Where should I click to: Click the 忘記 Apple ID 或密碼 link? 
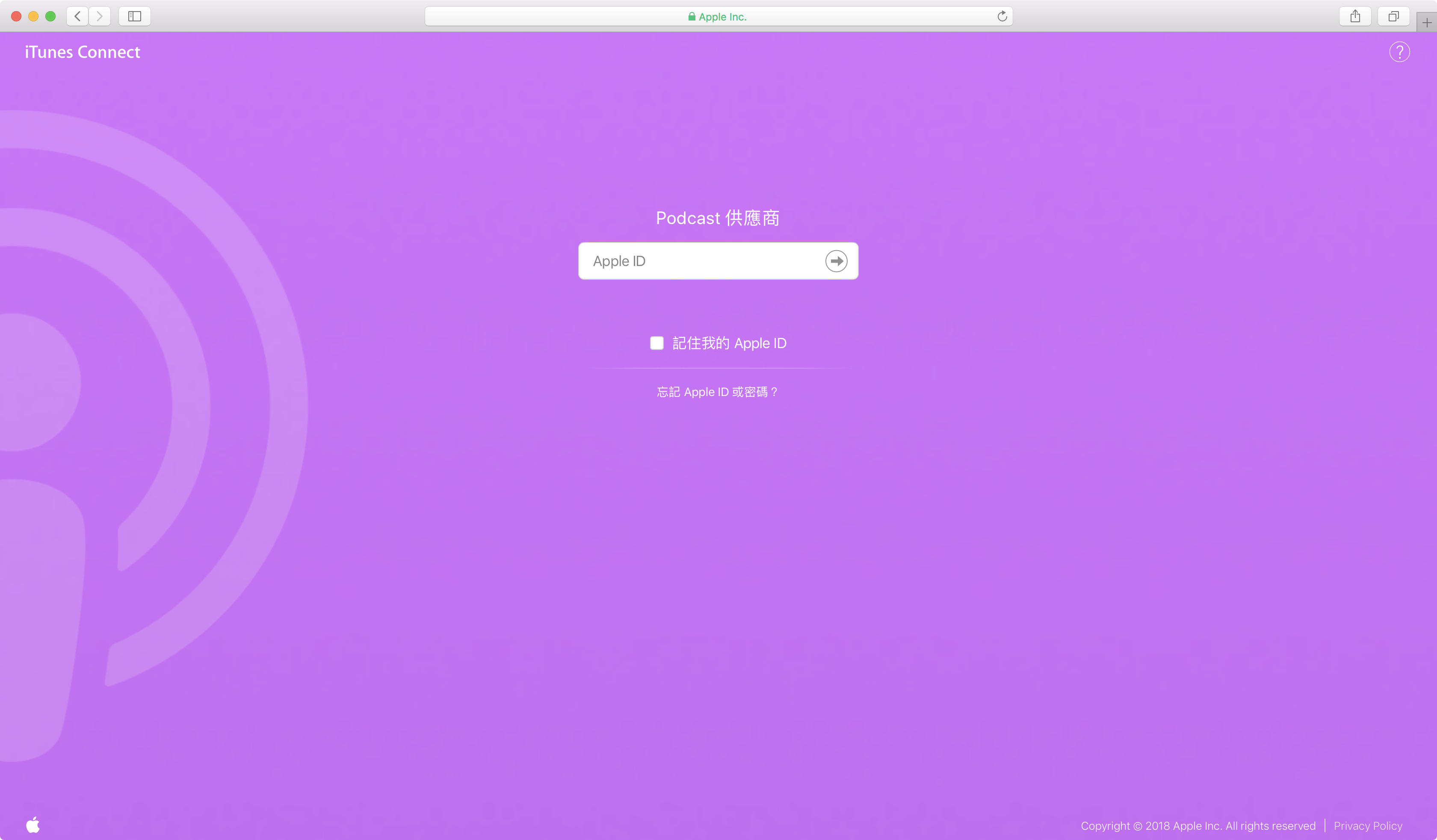pos(717,392)
